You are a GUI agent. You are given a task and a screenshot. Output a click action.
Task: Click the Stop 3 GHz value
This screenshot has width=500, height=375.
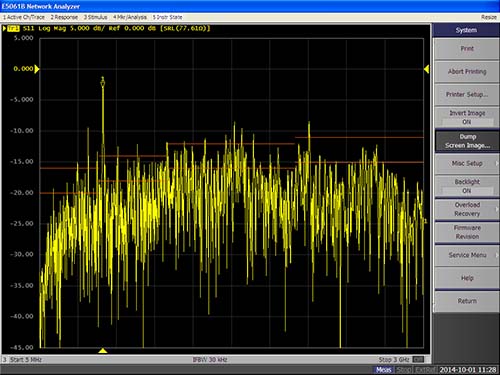(394, 360)
